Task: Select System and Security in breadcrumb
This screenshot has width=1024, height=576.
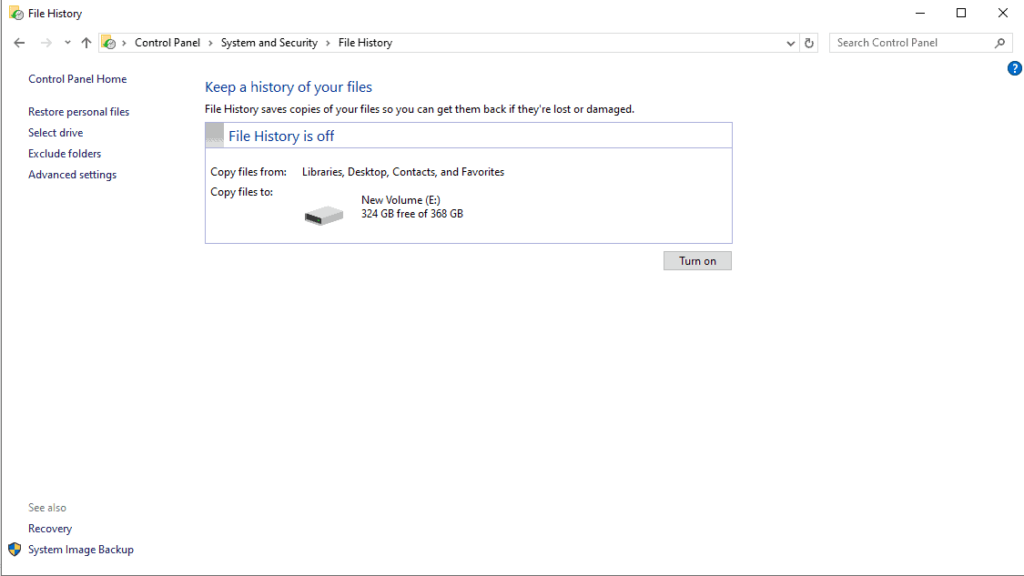Action: pos(269,42)
